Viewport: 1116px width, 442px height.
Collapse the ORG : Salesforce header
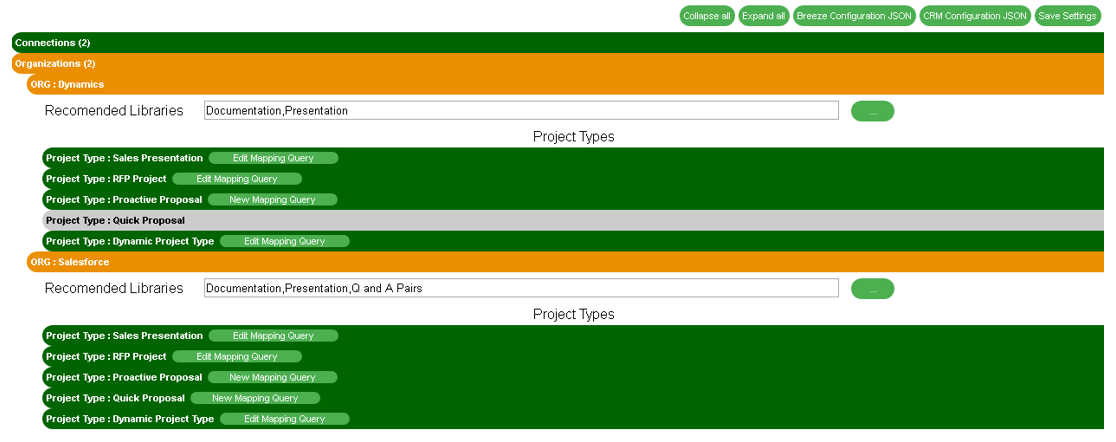tap(565, 262)
